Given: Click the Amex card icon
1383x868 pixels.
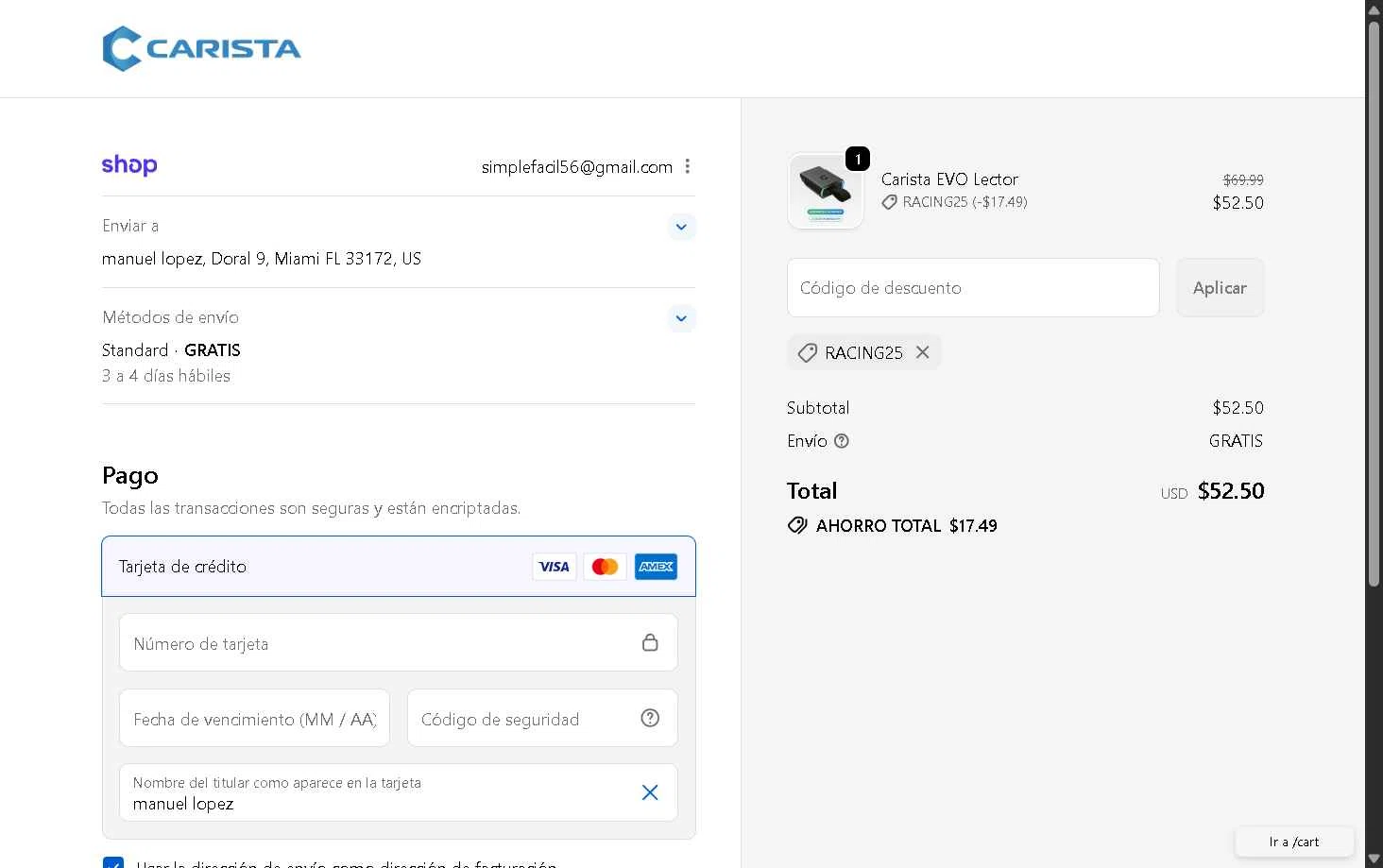Looking at the screenshot, I should 656,567.
